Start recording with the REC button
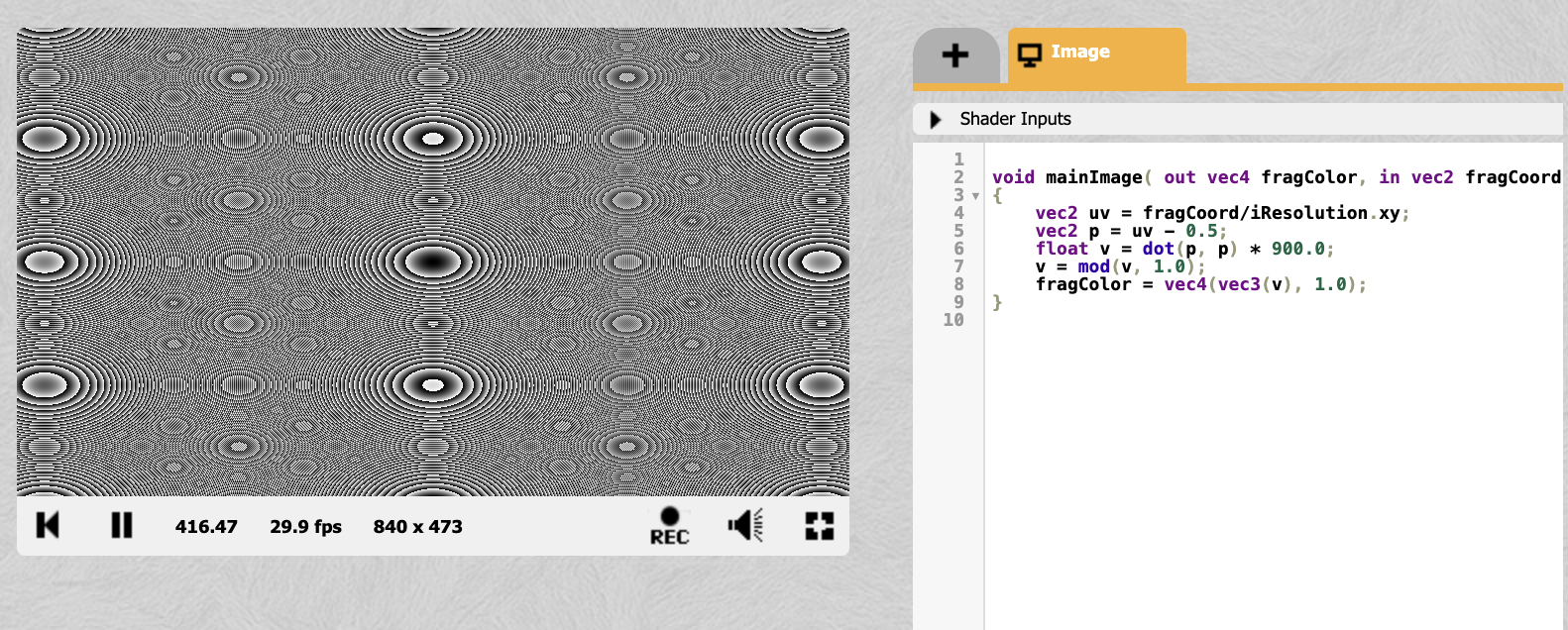Screen dimensions: 1568x630 [x=669, y=526]
